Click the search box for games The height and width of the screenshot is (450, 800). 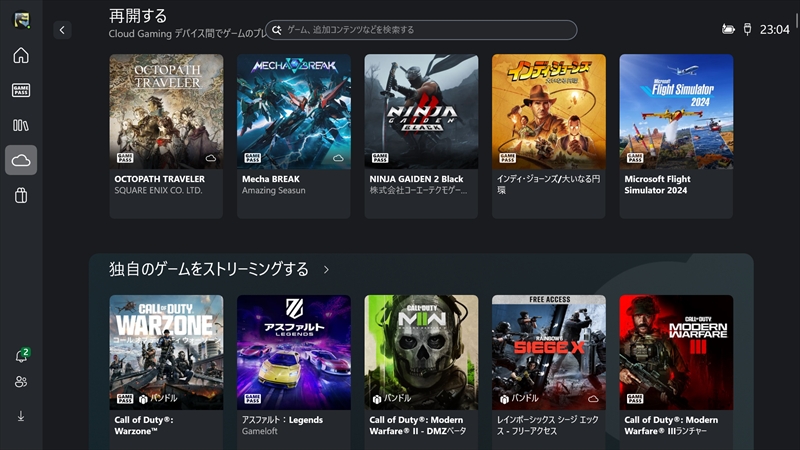pos(421,30)
